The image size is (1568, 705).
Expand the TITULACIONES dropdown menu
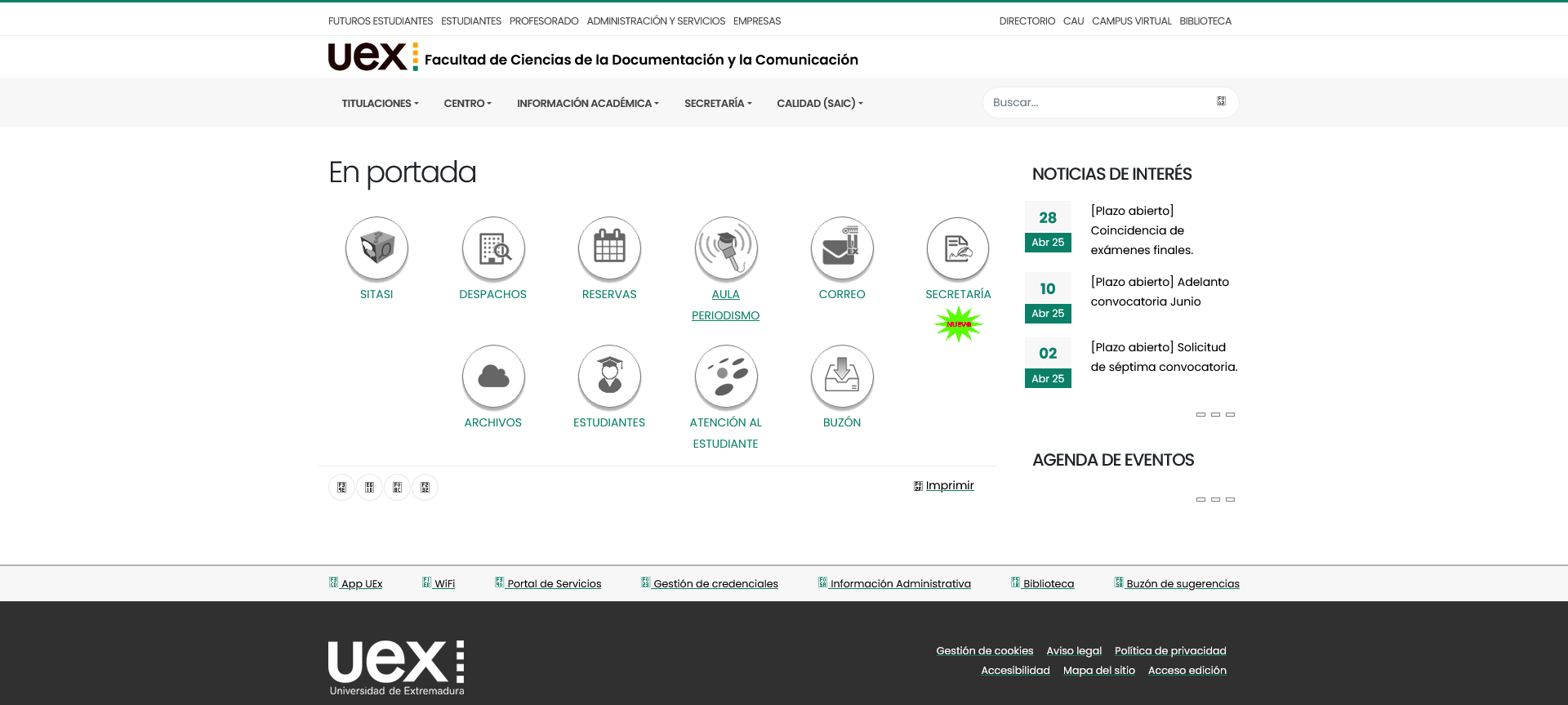point(380,104)
